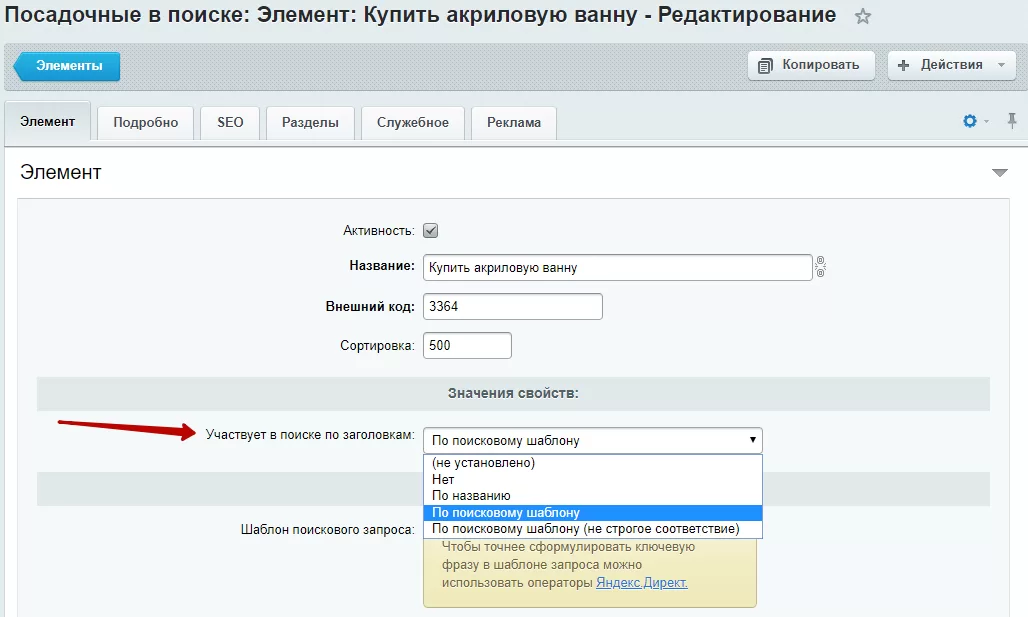This screenshot has width=1028, height=617.
Task: Switch to the Подробно tab
Action: pos(146,123)
